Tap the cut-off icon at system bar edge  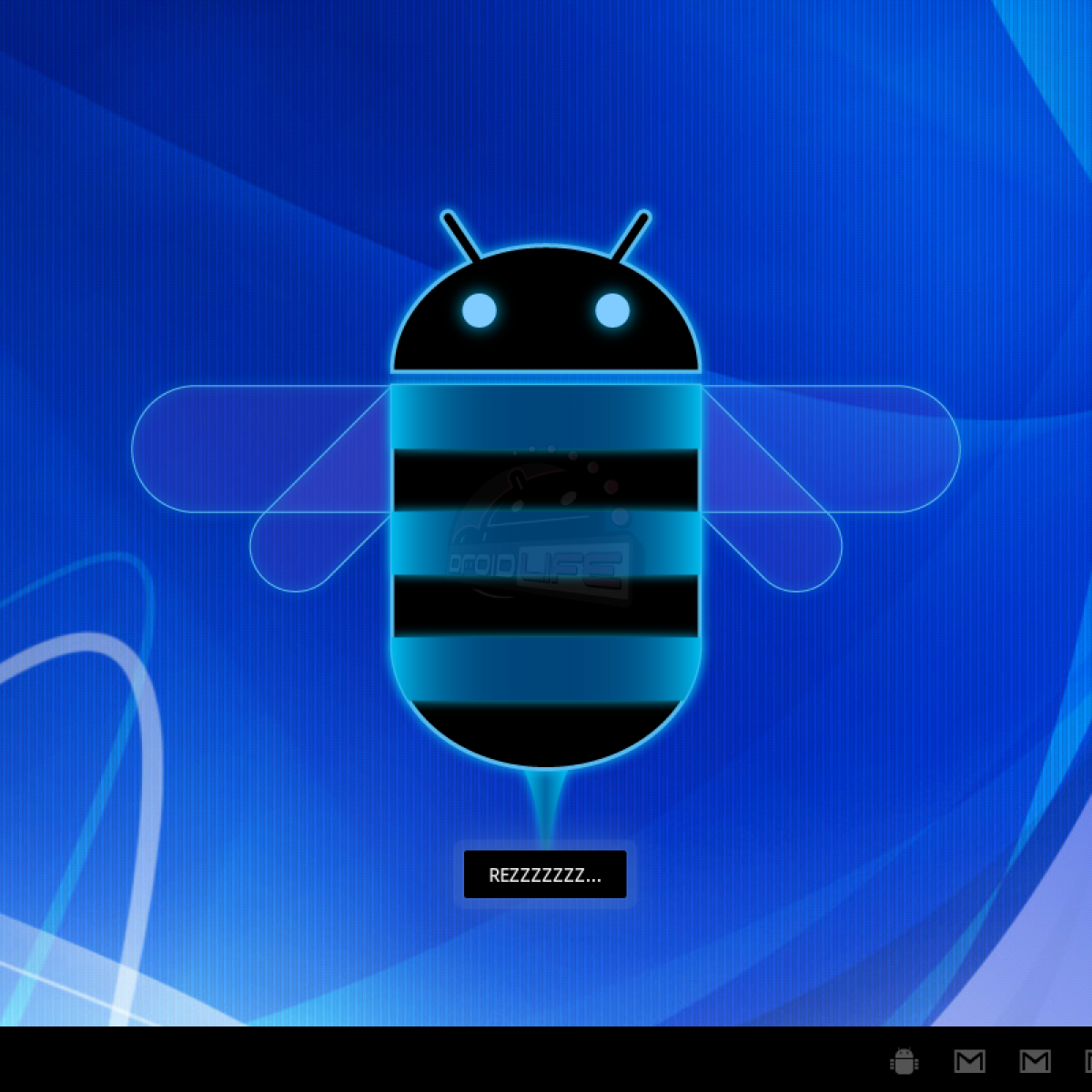[x=1087, y=1061]
